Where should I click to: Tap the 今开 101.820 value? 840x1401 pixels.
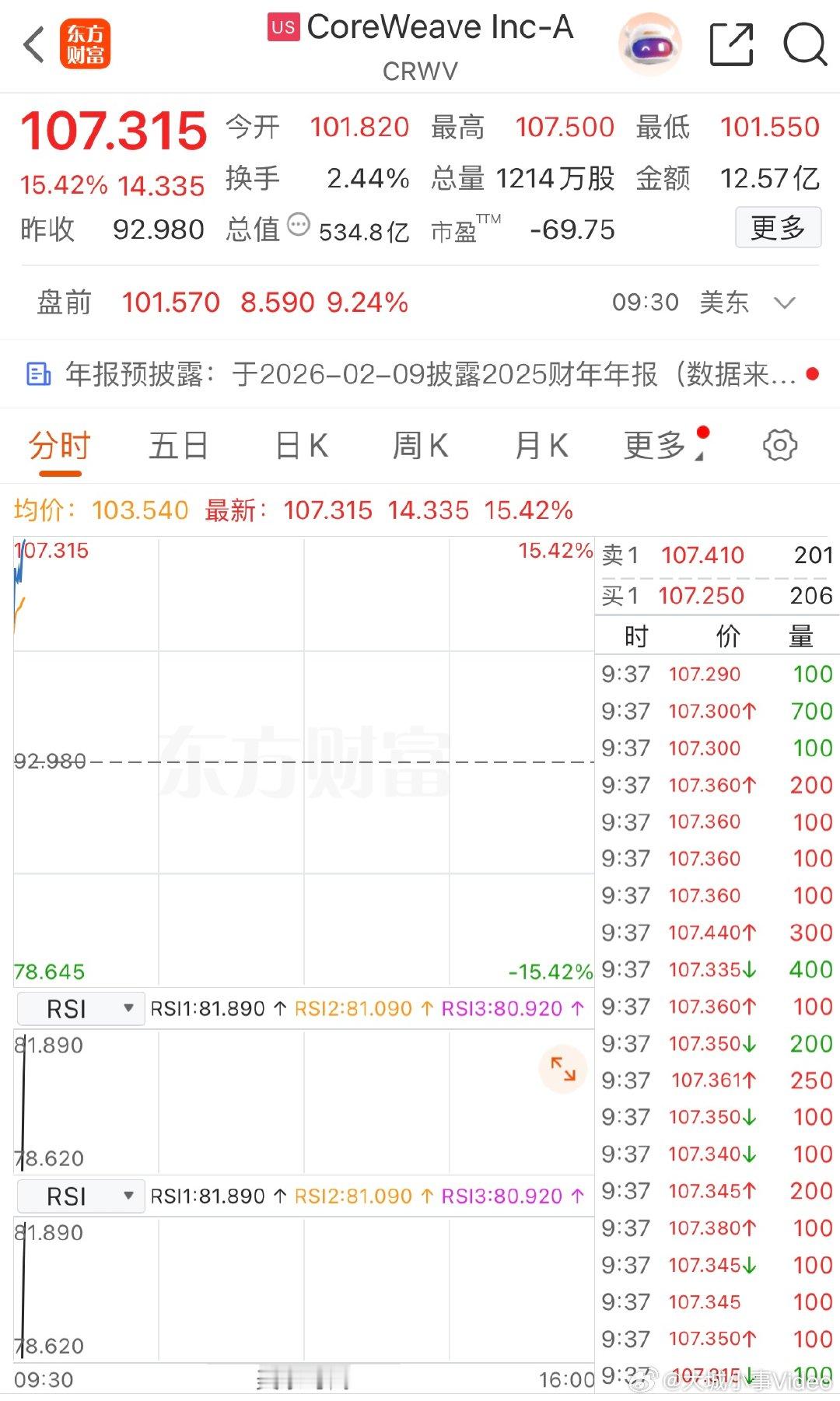[x=359, y=127]
